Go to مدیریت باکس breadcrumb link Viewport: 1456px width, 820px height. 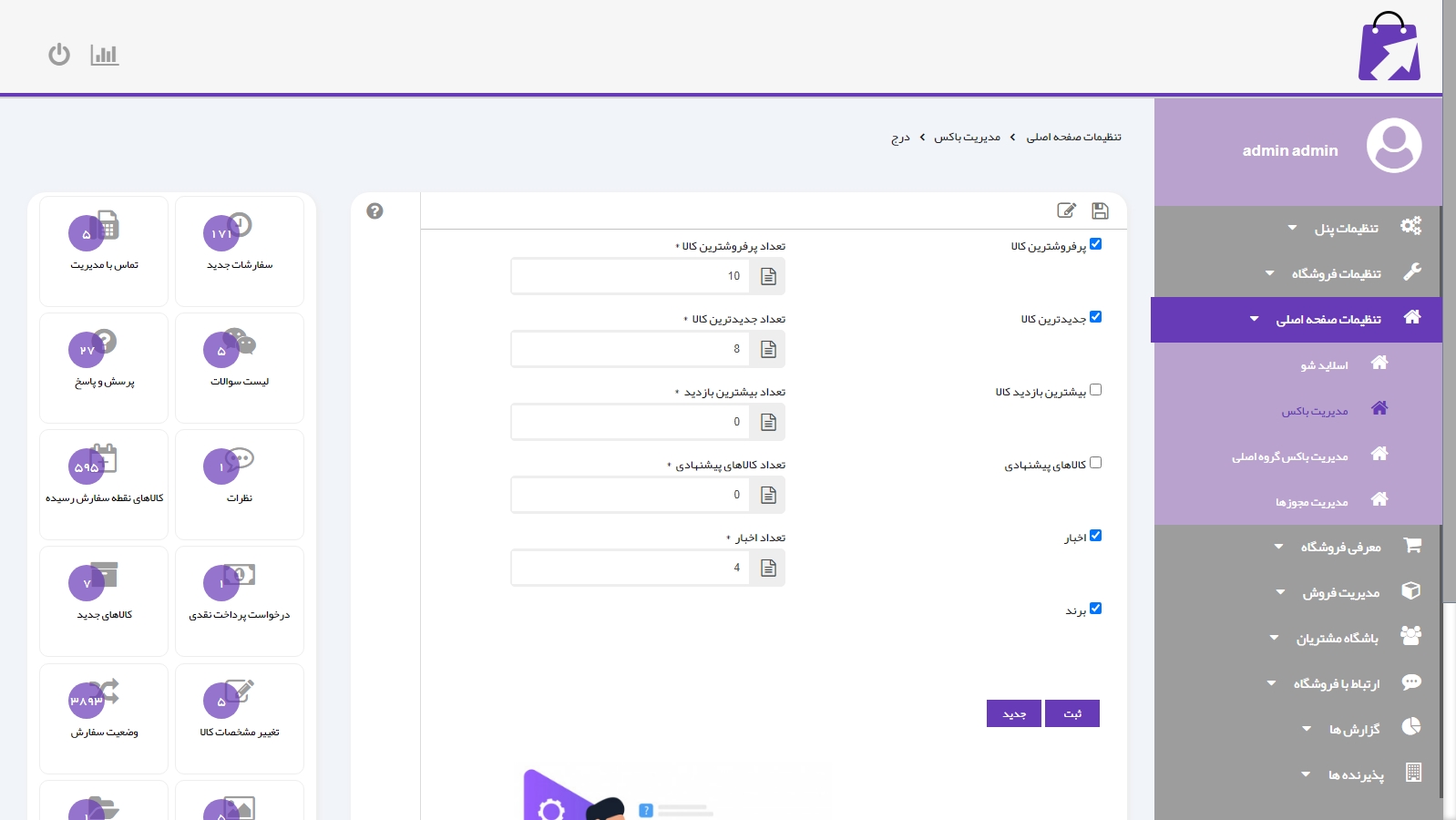coord(968,137)
